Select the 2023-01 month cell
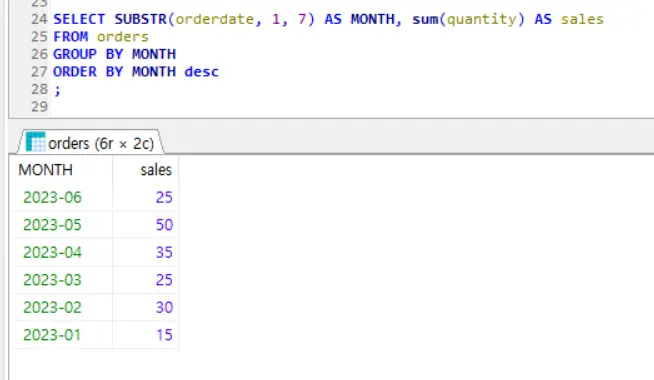 tap(62, 335)
